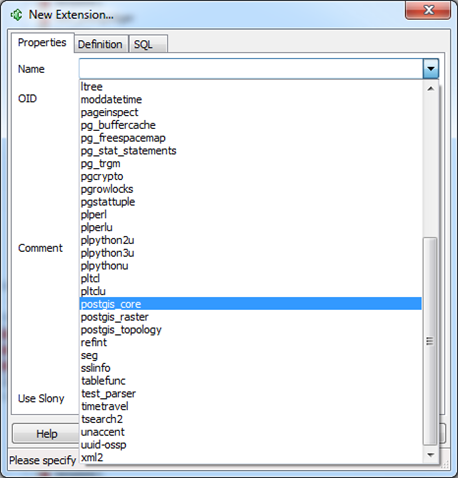Viewport: 458px width, 478px height.
Task: Select timetravel extension
Action: [251, 406]
